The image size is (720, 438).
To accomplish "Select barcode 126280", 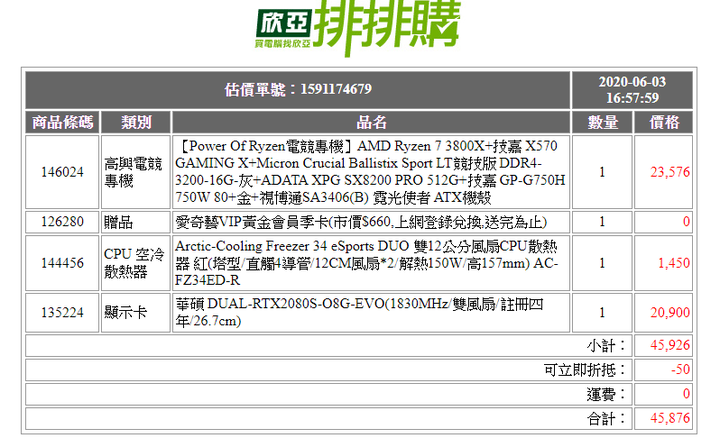I will tap(62, 222).
